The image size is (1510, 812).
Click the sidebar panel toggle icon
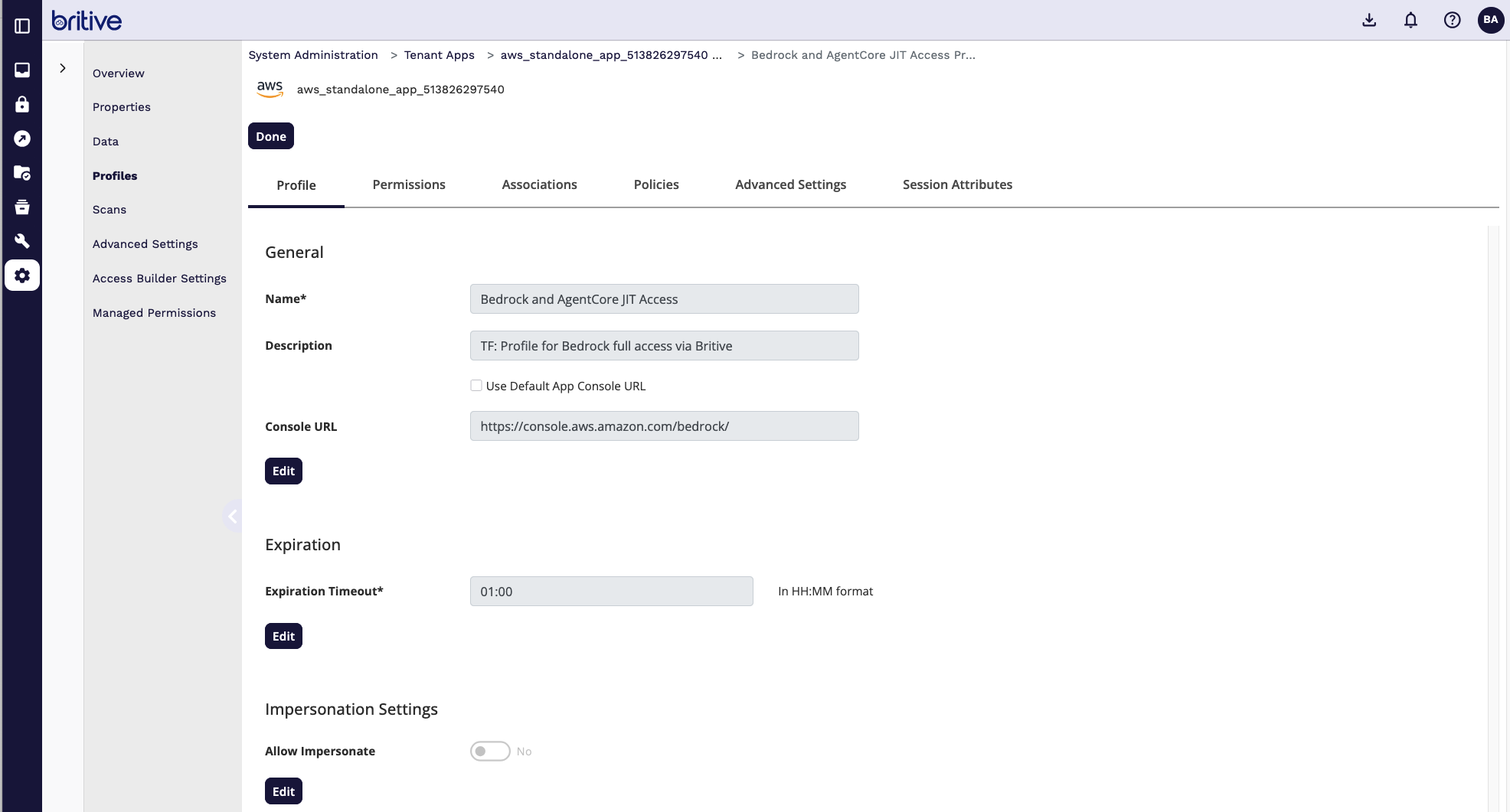pyautogui.click(x=22, y=26)
